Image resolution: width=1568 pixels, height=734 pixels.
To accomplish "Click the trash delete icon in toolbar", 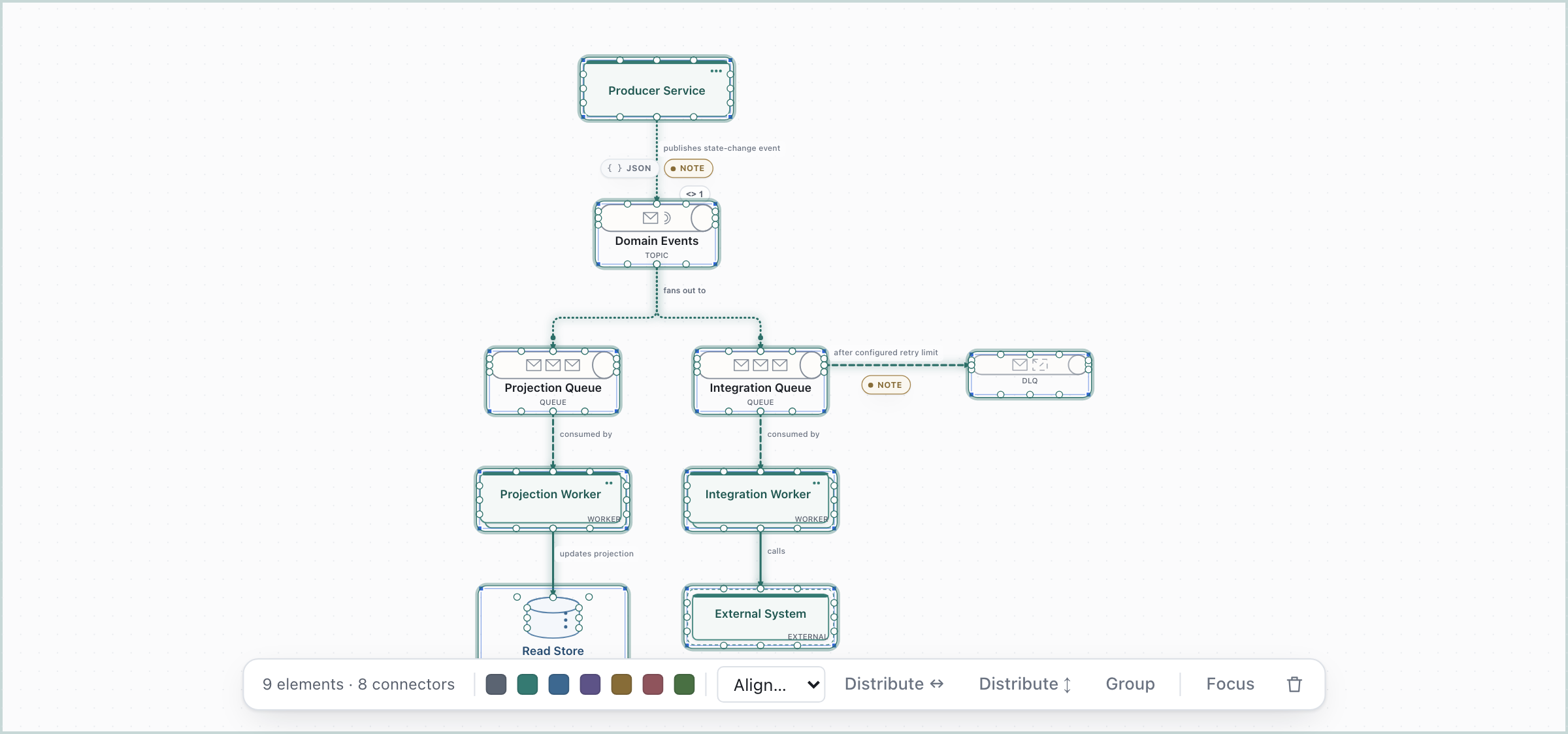I will (x=1294, y=684).
